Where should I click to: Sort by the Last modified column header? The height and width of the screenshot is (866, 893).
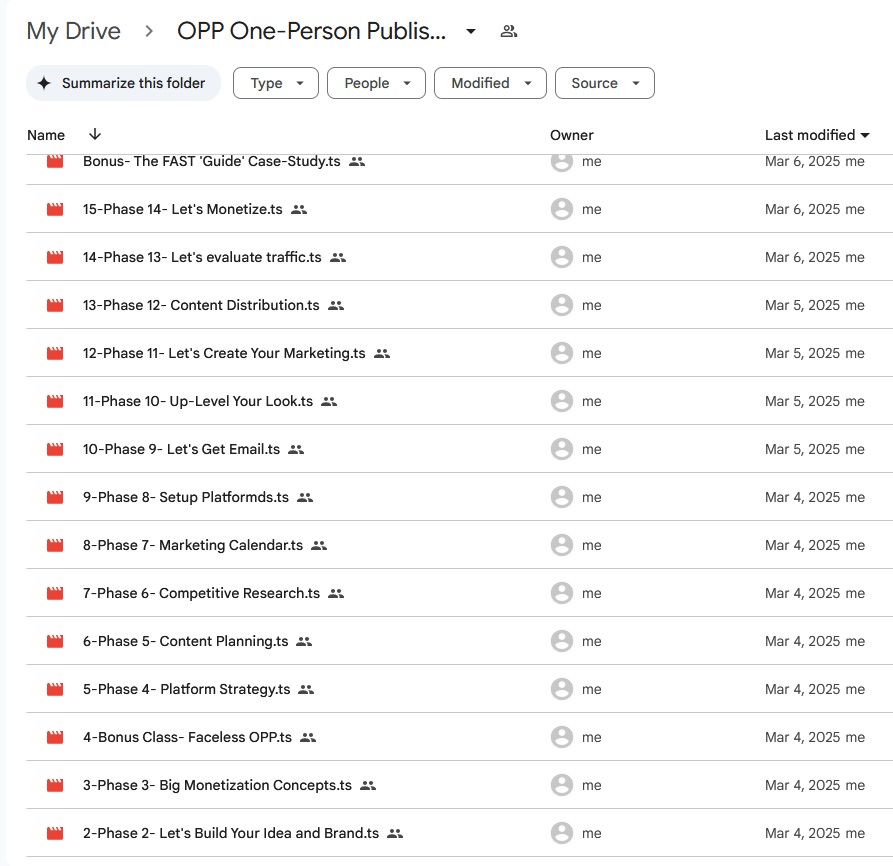810,135
